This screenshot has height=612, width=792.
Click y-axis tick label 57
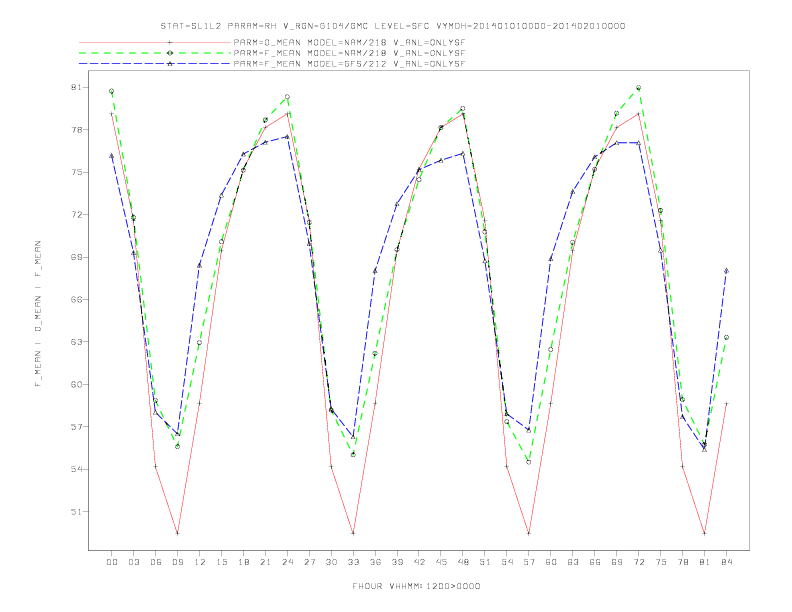coord(75,427)
